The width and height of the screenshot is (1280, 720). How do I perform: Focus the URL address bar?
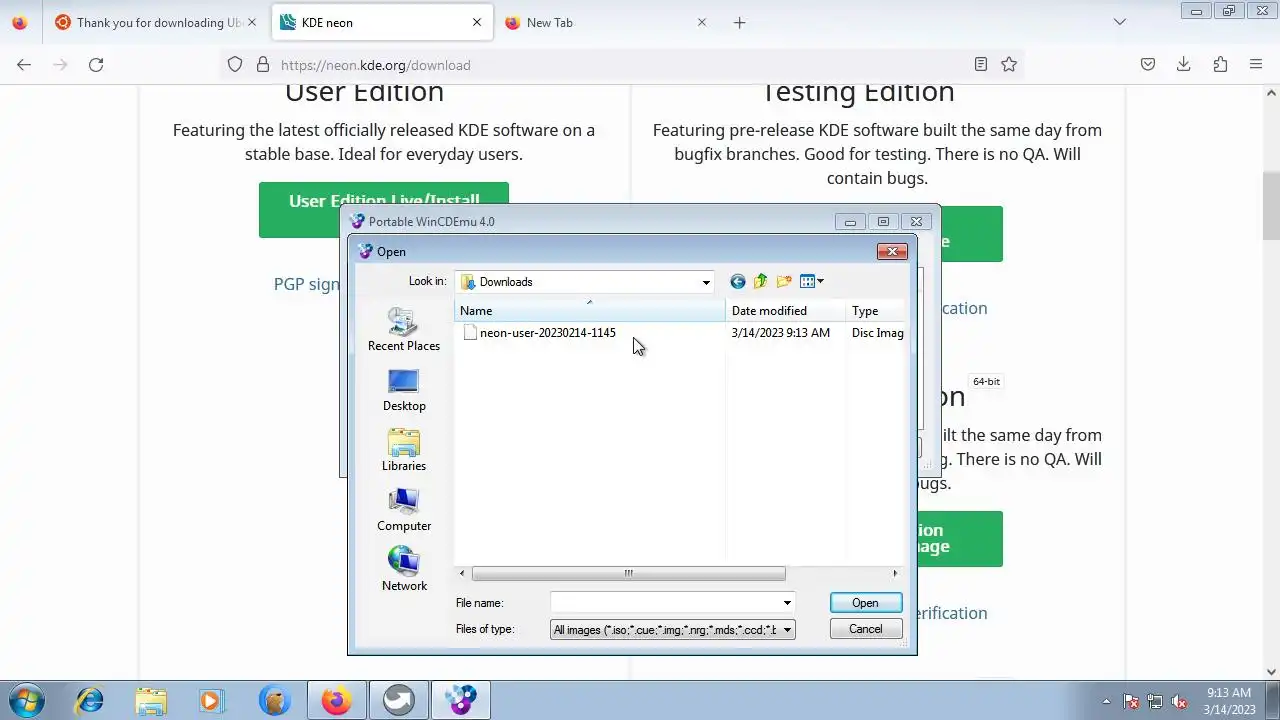click(620, 65)
